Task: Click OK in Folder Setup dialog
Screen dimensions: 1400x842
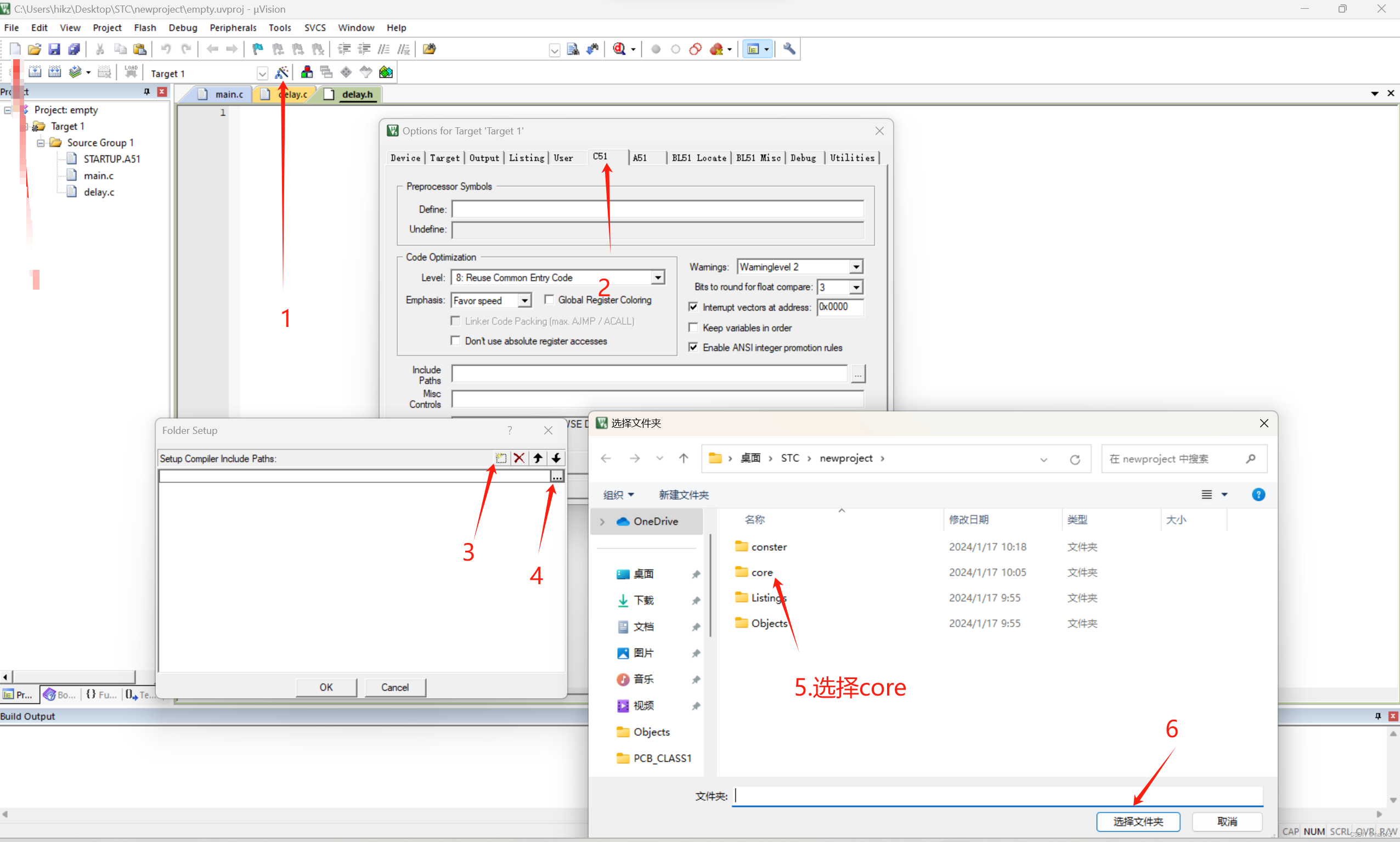Action: pyautogui.click(x=326, y=687)
